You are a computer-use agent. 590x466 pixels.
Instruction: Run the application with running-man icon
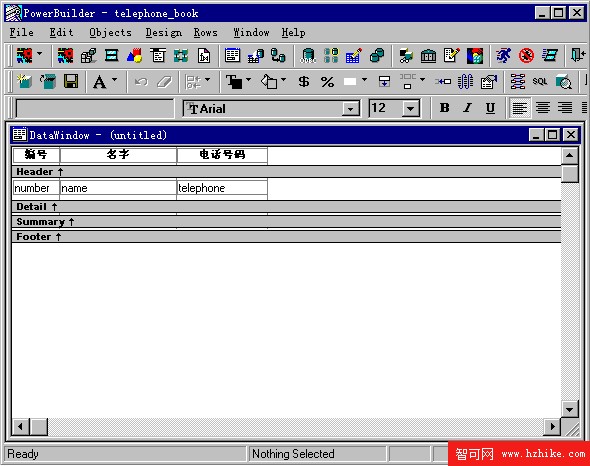click(x=503, y=56)
